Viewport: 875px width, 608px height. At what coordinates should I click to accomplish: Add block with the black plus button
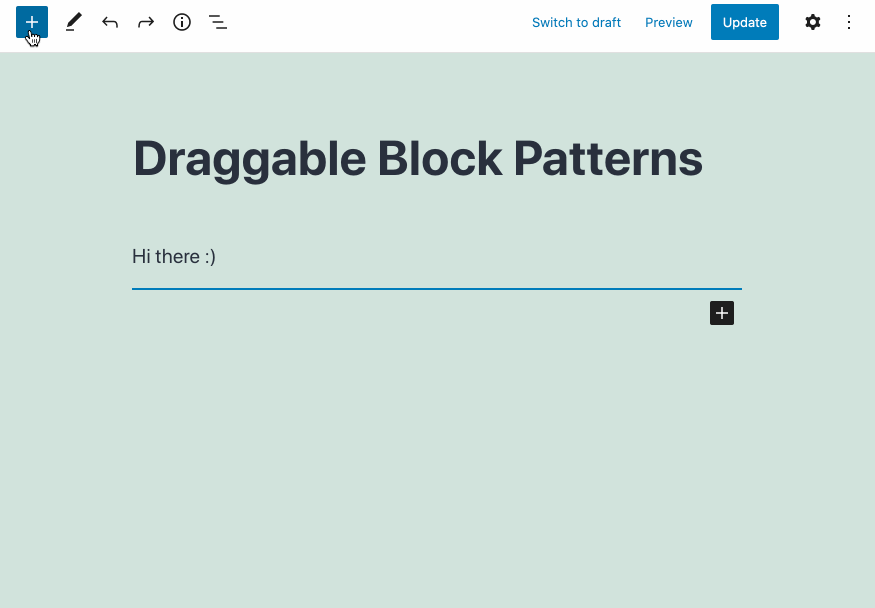pyautogui.click(x=722, y=313)
